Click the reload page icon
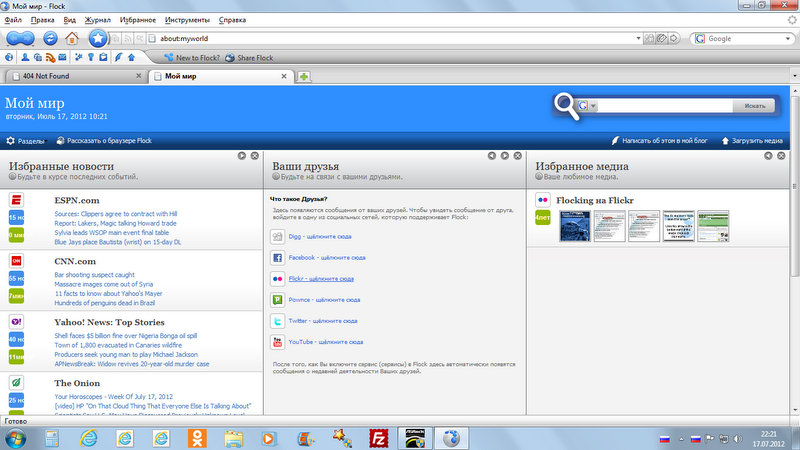800x450 pixels. pyautogui.click(x=50, y=38)
